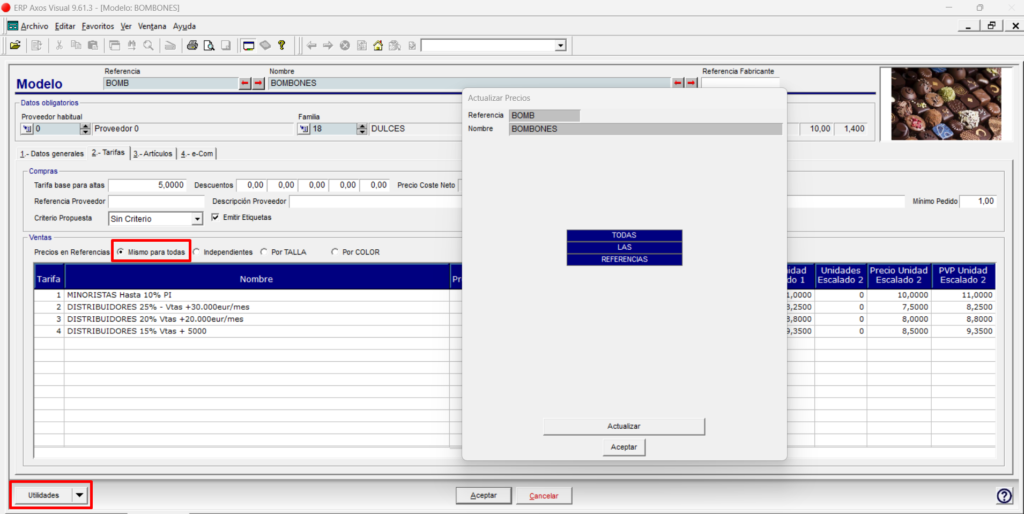
Task: Click the home icon in navigation toolbar
Action: (378, 46)
